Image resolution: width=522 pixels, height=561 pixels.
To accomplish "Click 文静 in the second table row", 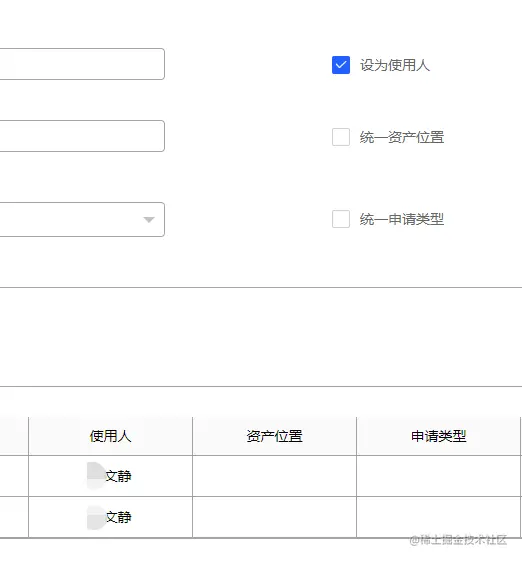I will 118,517.
